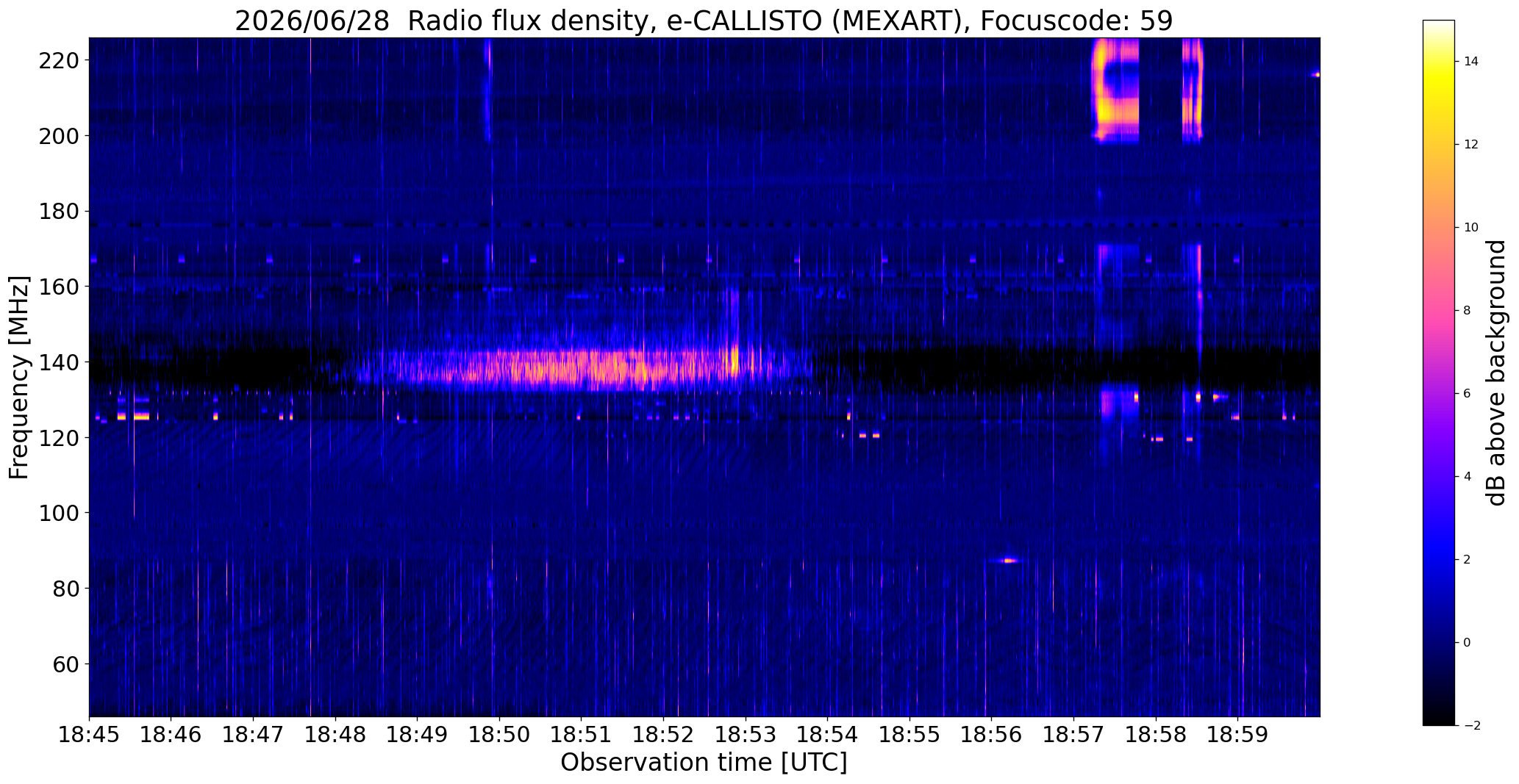The image size is (1519, 784).
Task: Click the "dB above background" colorbar label
Action: [x=1495, y=373]
